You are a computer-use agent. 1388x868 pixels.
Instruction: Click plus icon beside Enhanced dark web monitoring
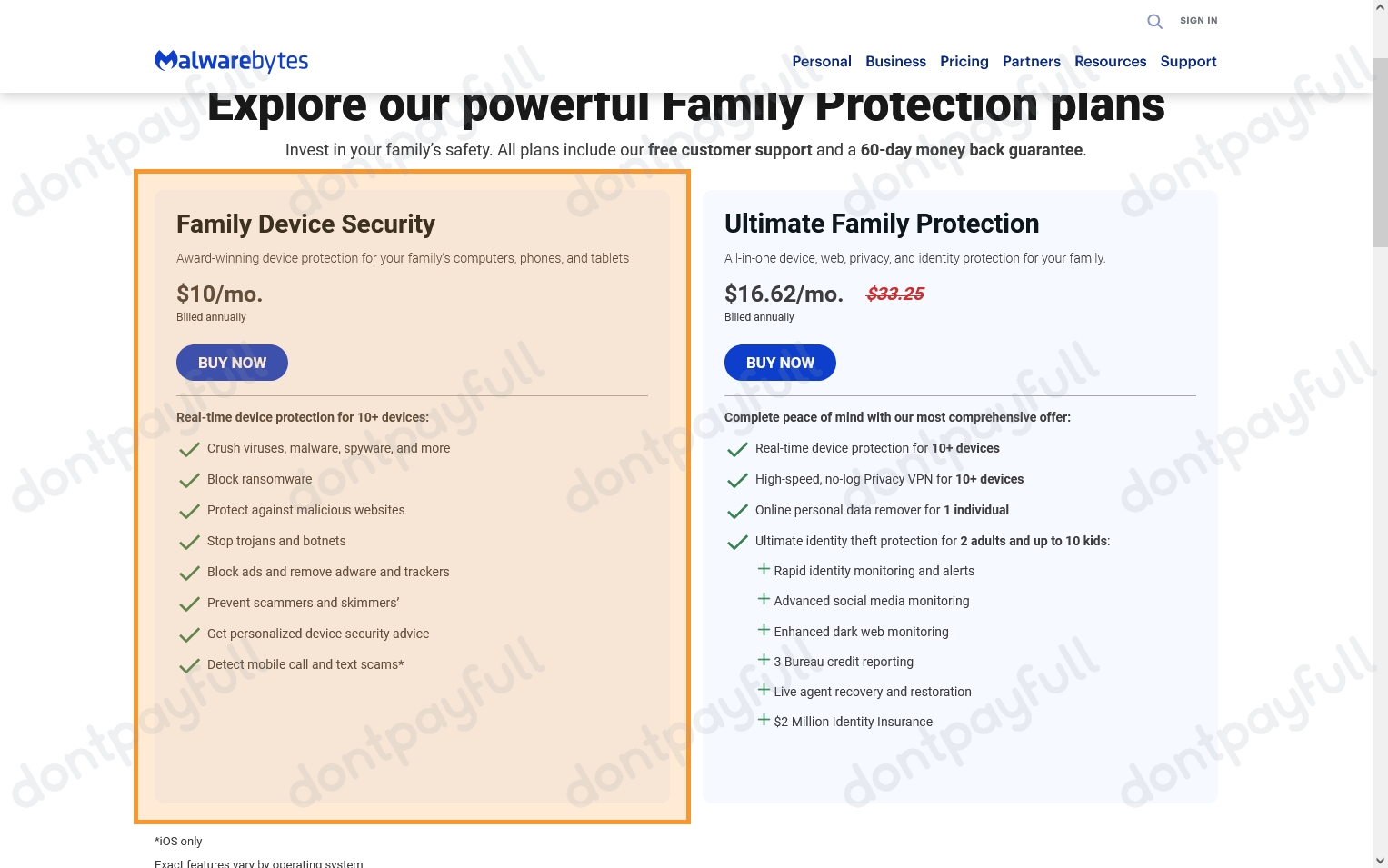click(x=764, y=631)
